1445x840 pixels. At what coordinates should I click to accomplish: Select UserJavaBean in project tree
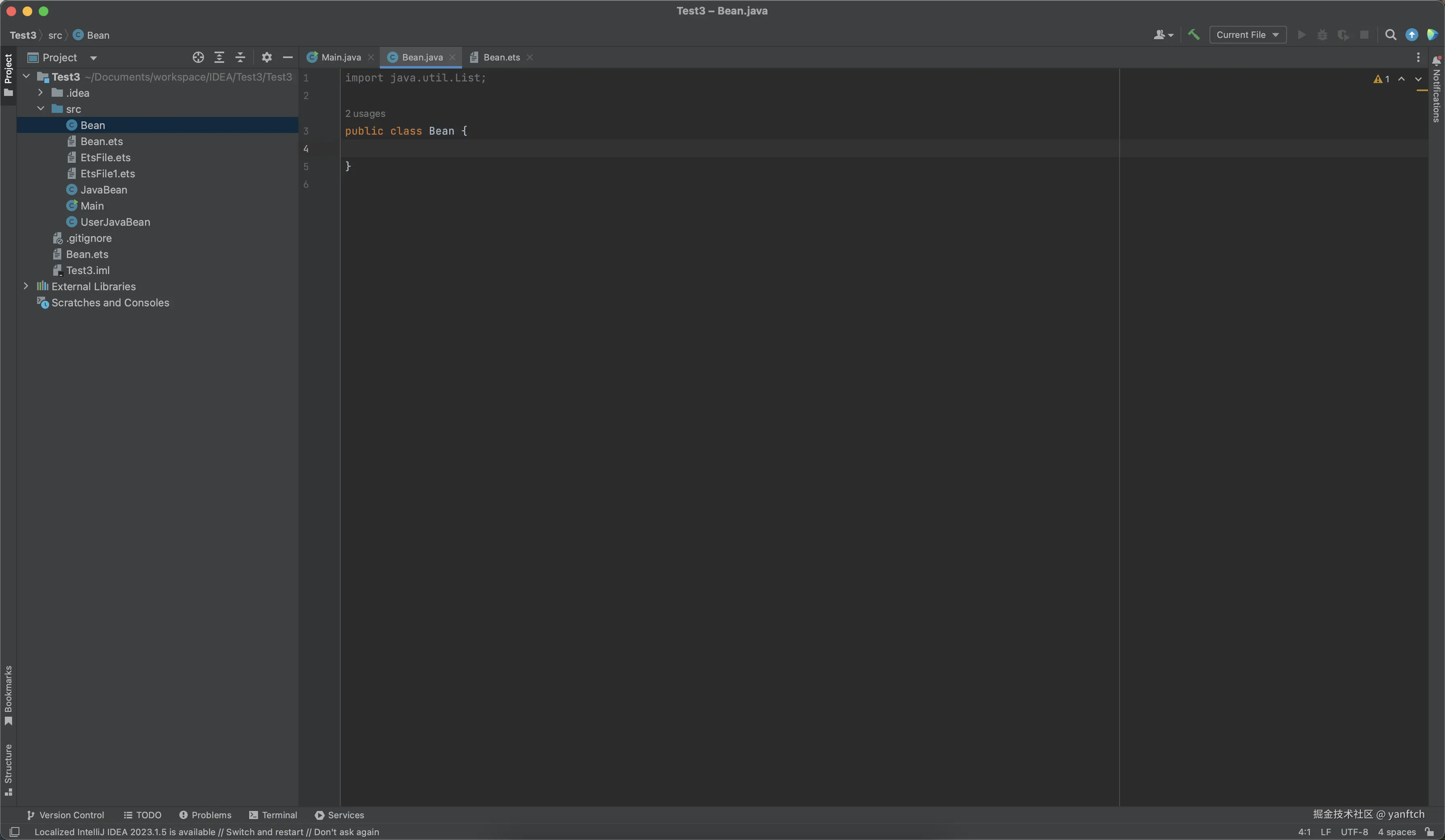115,222
